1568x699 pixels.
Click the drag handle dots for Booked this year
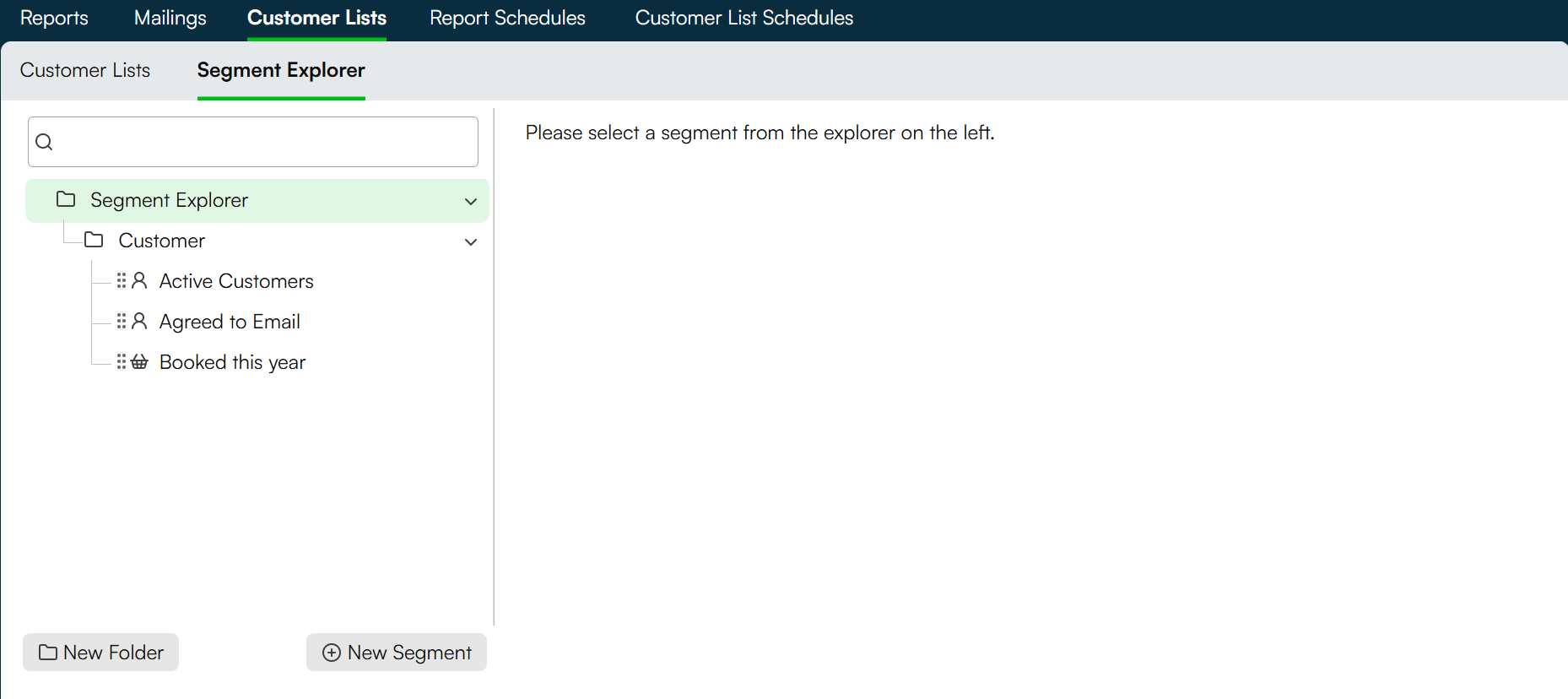pyautogui.click(x=122, y=361)
